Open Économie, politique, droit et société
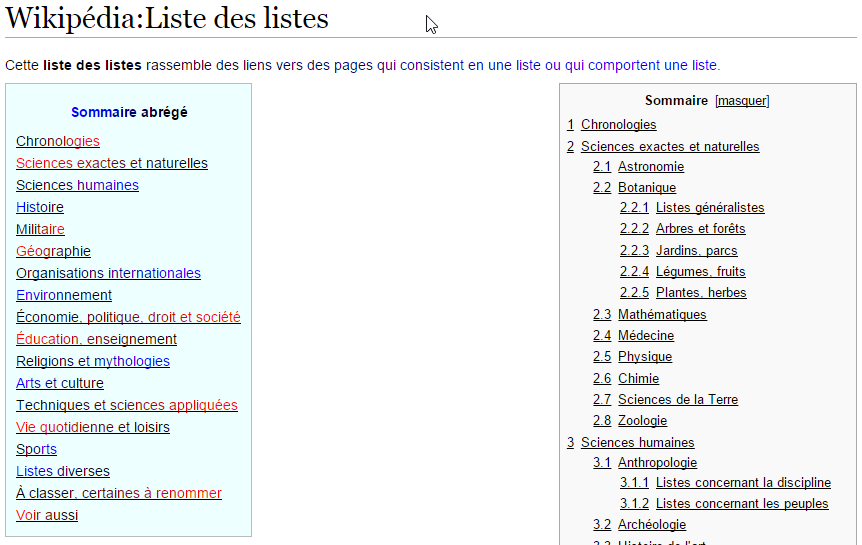Screen dimensions: 862x545 (x=128, y=317)
